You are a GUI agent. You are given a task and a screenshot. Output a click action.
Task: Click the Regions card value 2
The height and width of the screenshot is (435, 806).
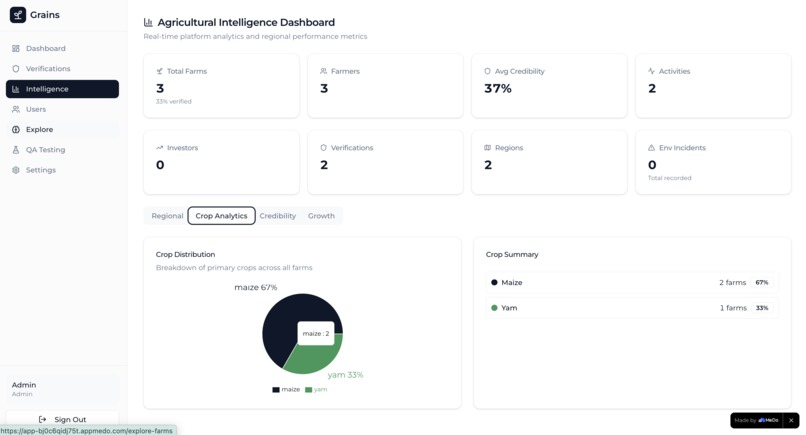coord(488,165)
